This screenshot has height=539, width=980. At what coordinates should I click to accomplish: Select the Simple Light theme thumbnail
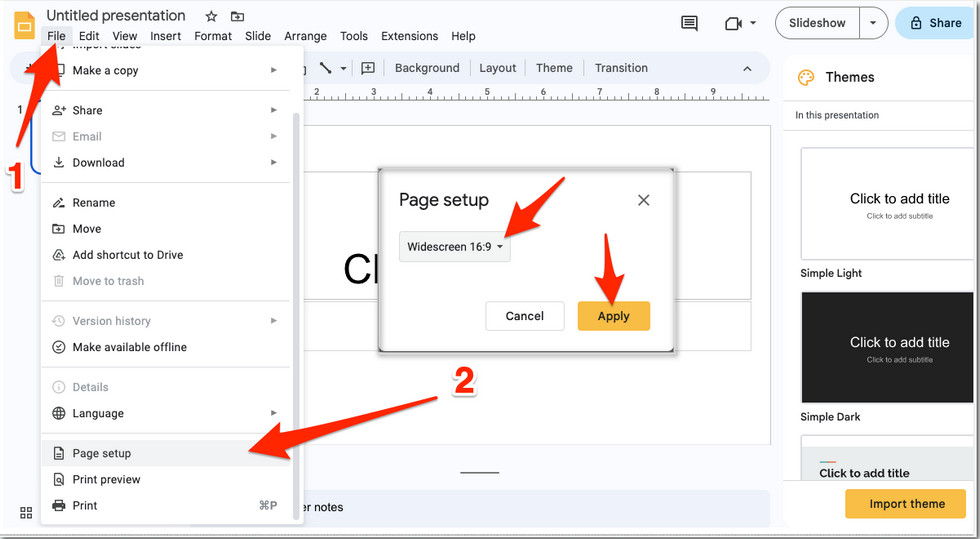(889, 204)
